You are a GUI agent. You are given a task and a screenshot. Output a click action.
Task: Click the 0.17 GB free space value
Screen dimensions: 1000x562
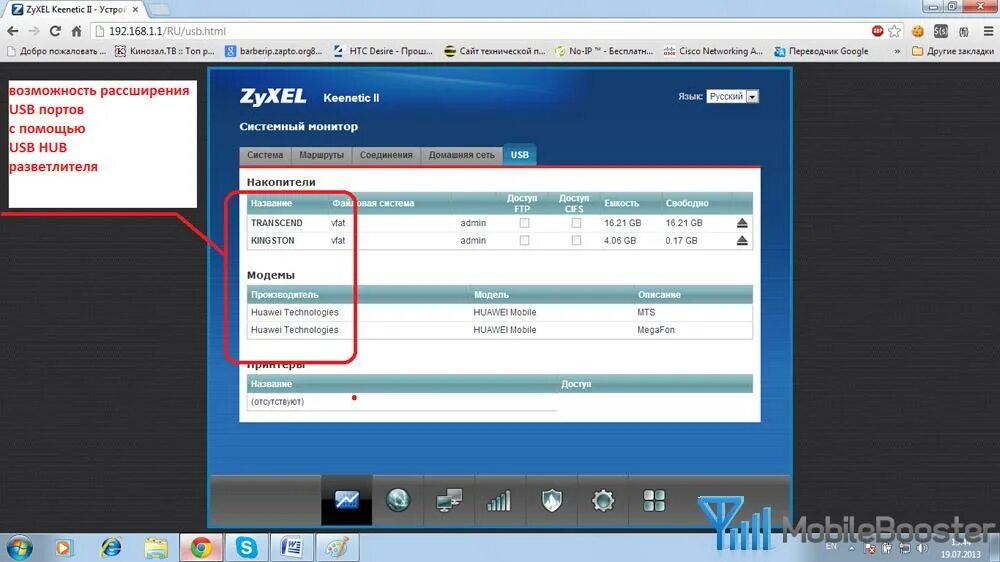point(681,240)
